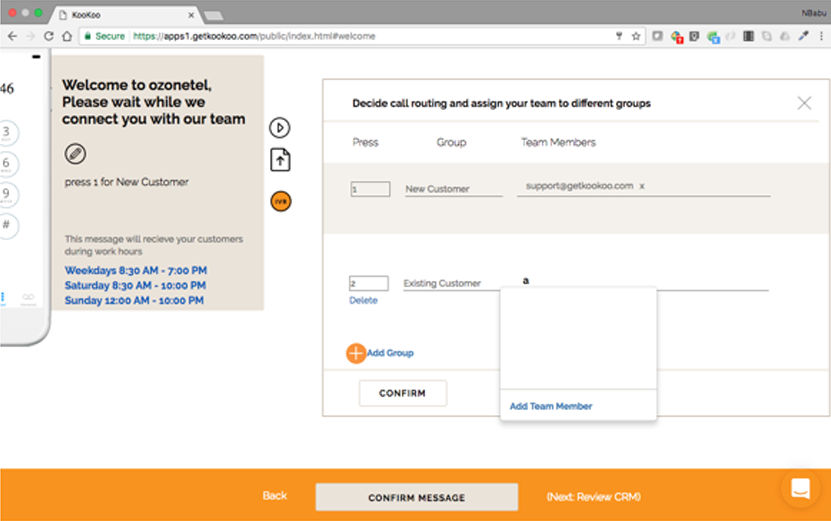Close the KooKoo browser tab
The width and height of the screenshot is (831, 521).
191,15
